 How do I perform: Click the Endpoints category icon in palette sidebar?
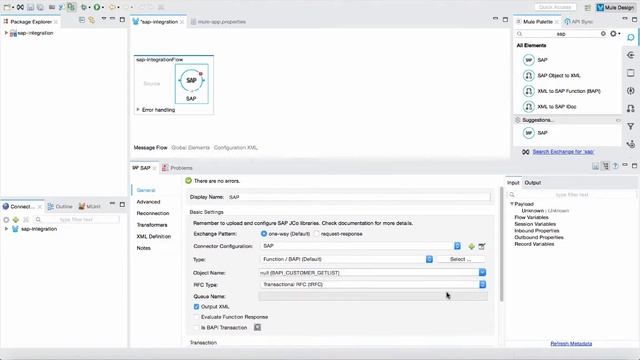point(631,55)
